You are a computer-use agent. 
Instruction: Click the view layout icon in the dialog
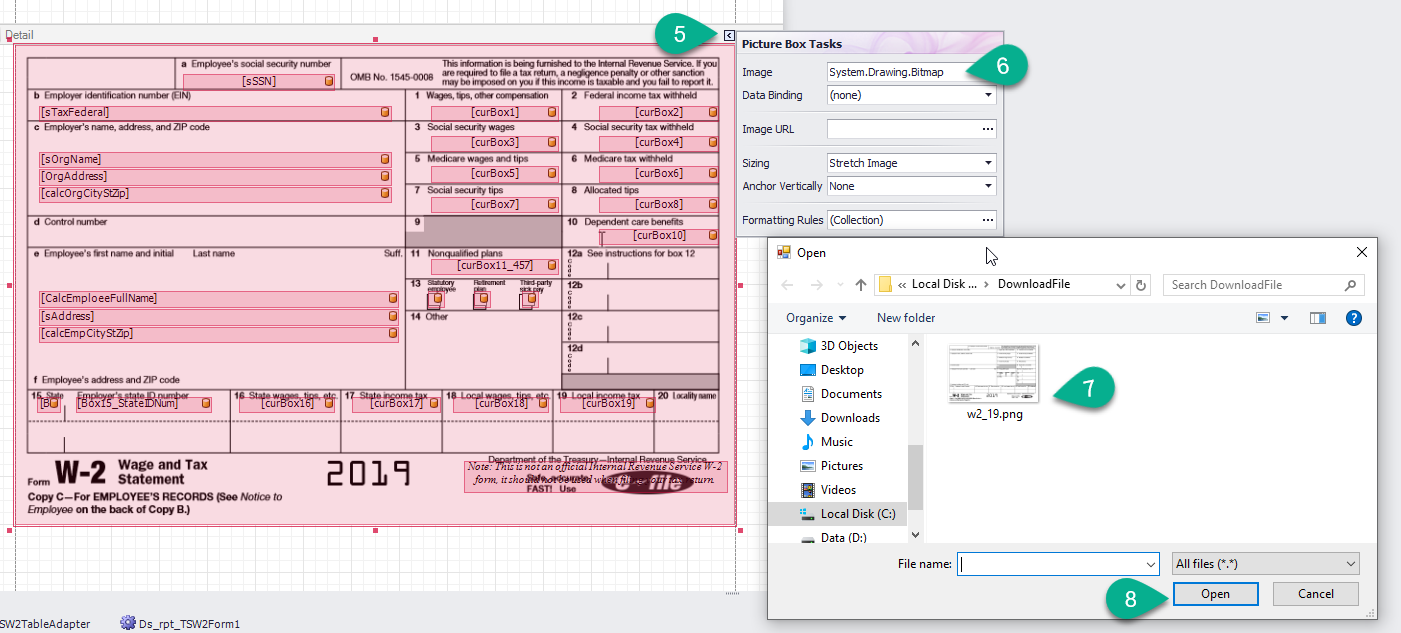[x=1263, y=318]
